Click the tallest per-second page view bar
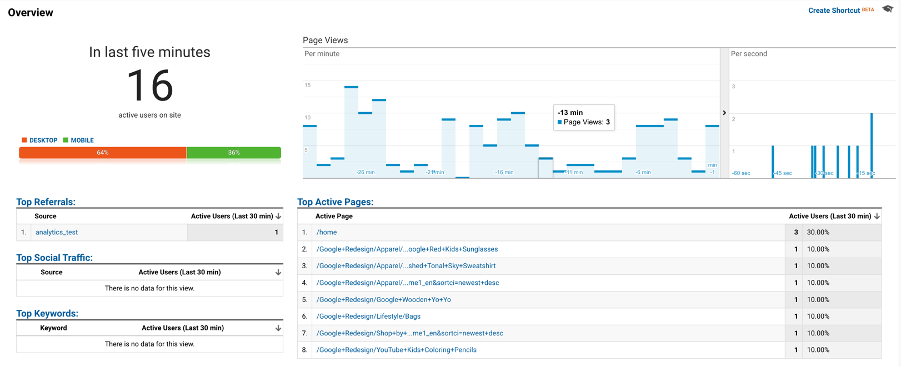The image size is (902, 368). (x=872, y=145)
